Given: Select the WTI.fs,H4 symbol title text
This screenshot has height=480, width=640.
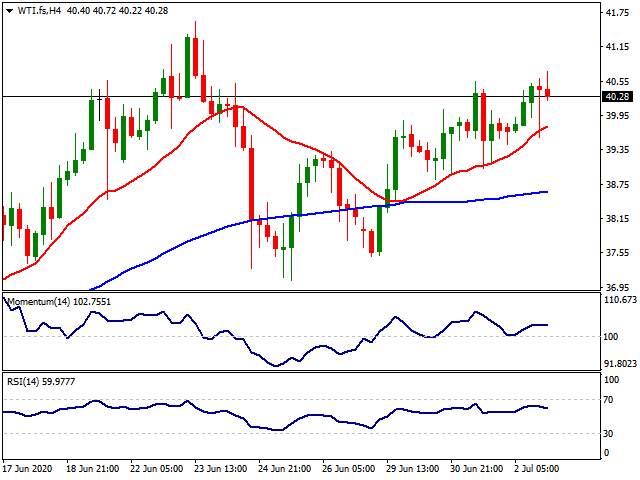Looking at the screenshot, I should coord(39,11).
